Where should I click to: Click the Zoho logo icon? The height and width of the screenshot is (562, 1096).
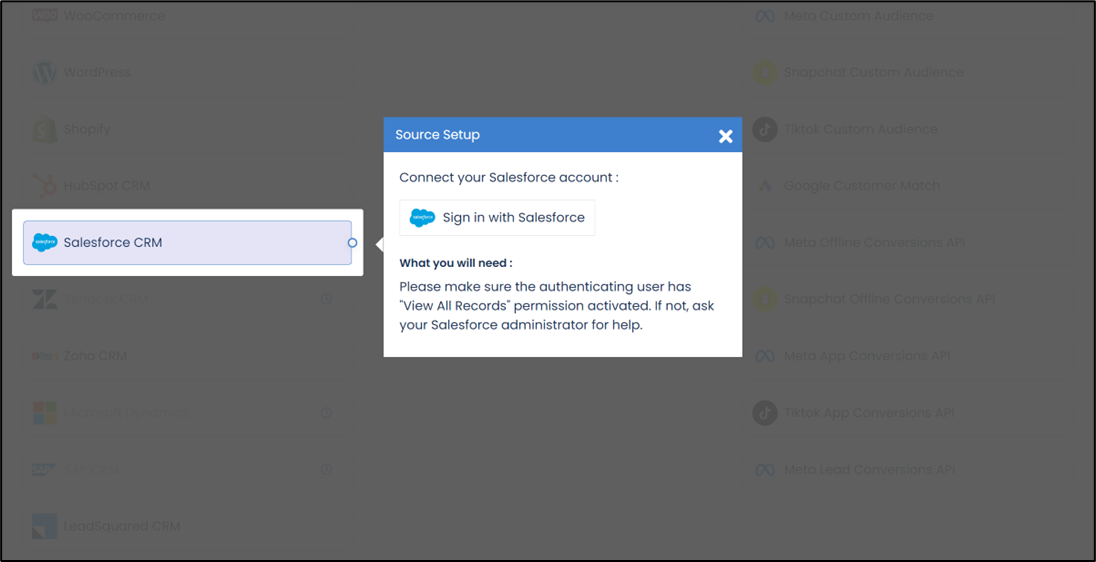pyautogui.click(x=45, y=356)
